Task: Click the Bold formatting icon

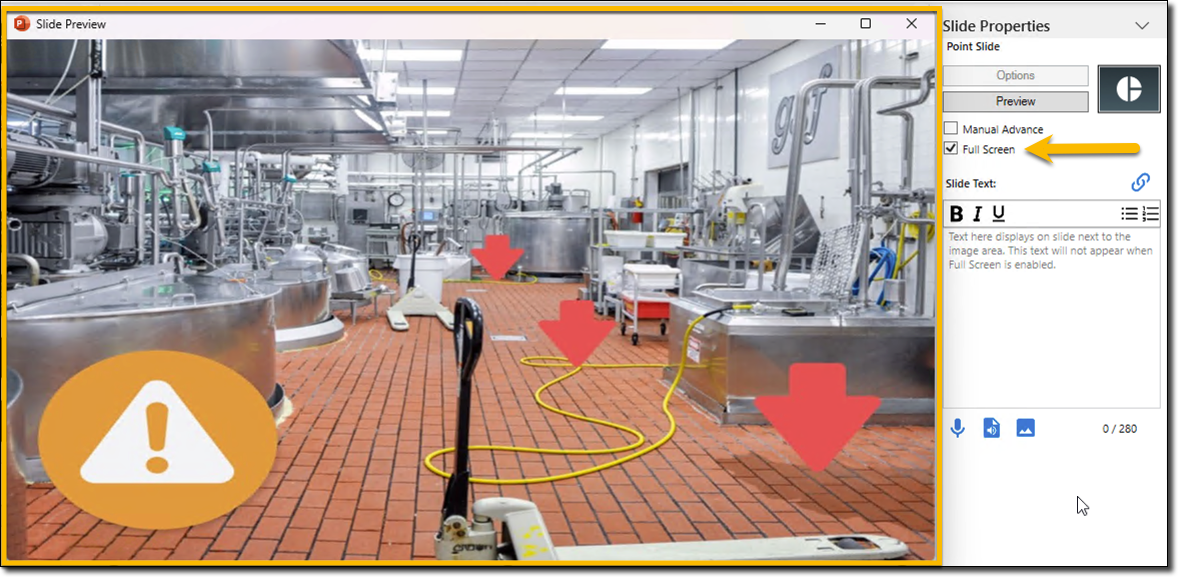Action: point(956,213)
